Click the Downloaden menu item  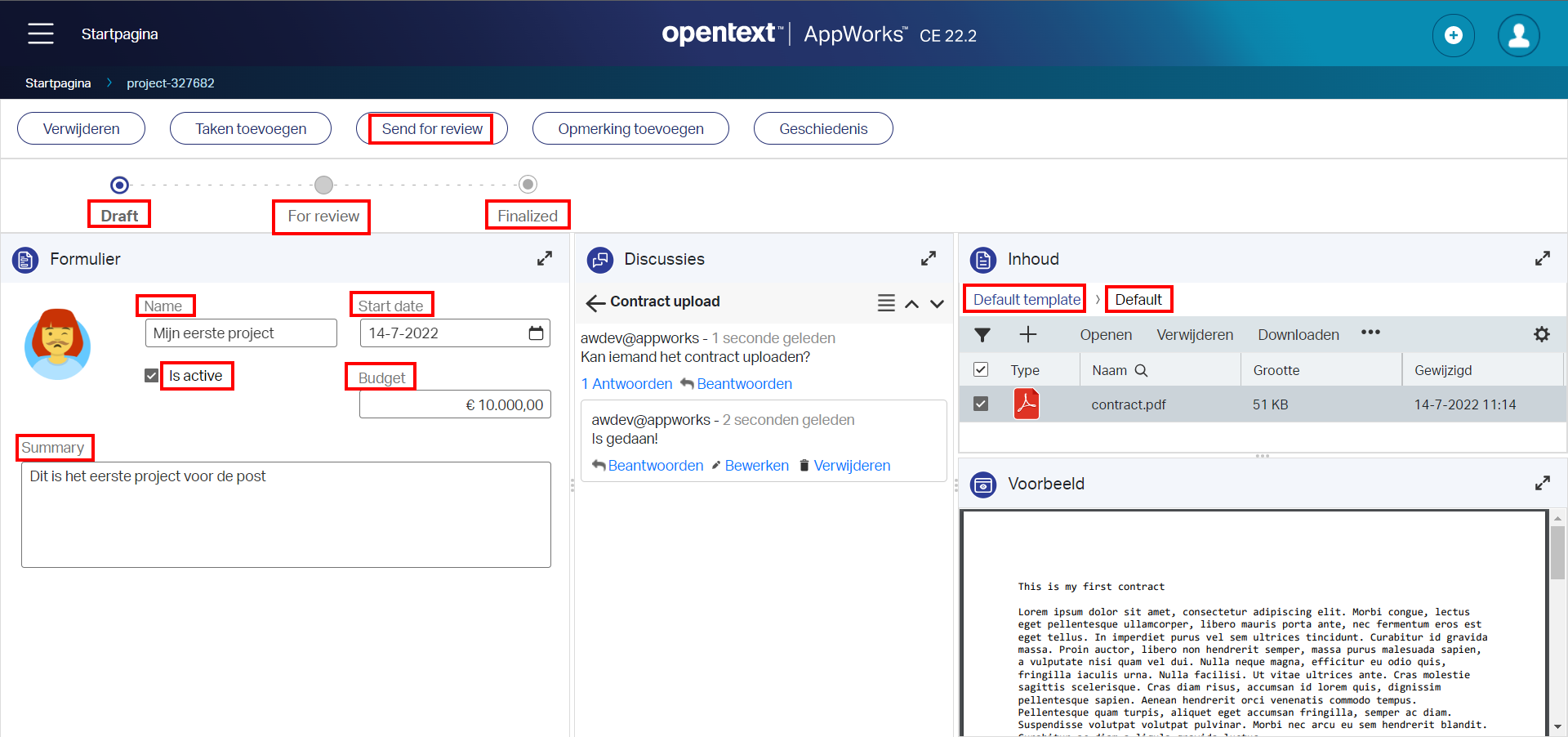click(x=1298, y=335)
